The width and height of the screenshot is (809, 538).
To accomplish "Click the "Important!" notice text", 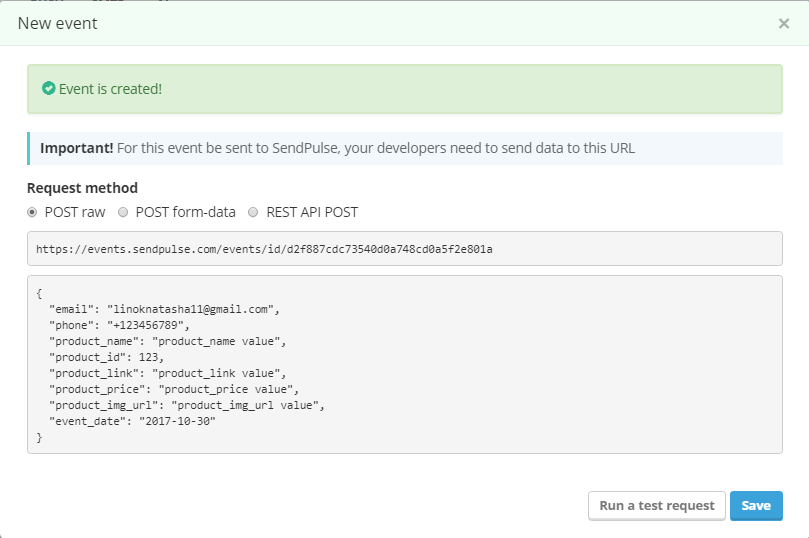I will pos(77,148).
